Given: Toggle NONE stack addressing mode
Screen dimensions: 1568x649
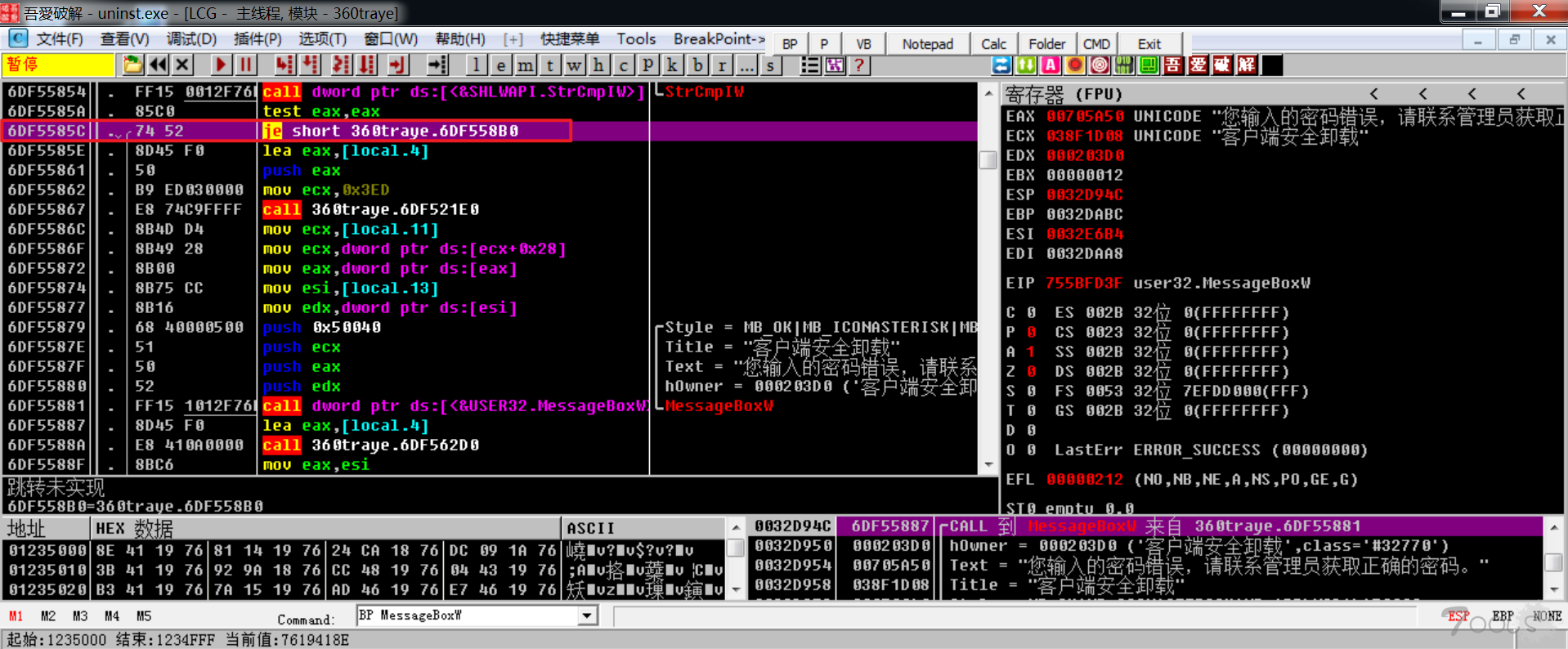Looking at the screenshot, I should pyautogui.click(x=1548, y=616).
